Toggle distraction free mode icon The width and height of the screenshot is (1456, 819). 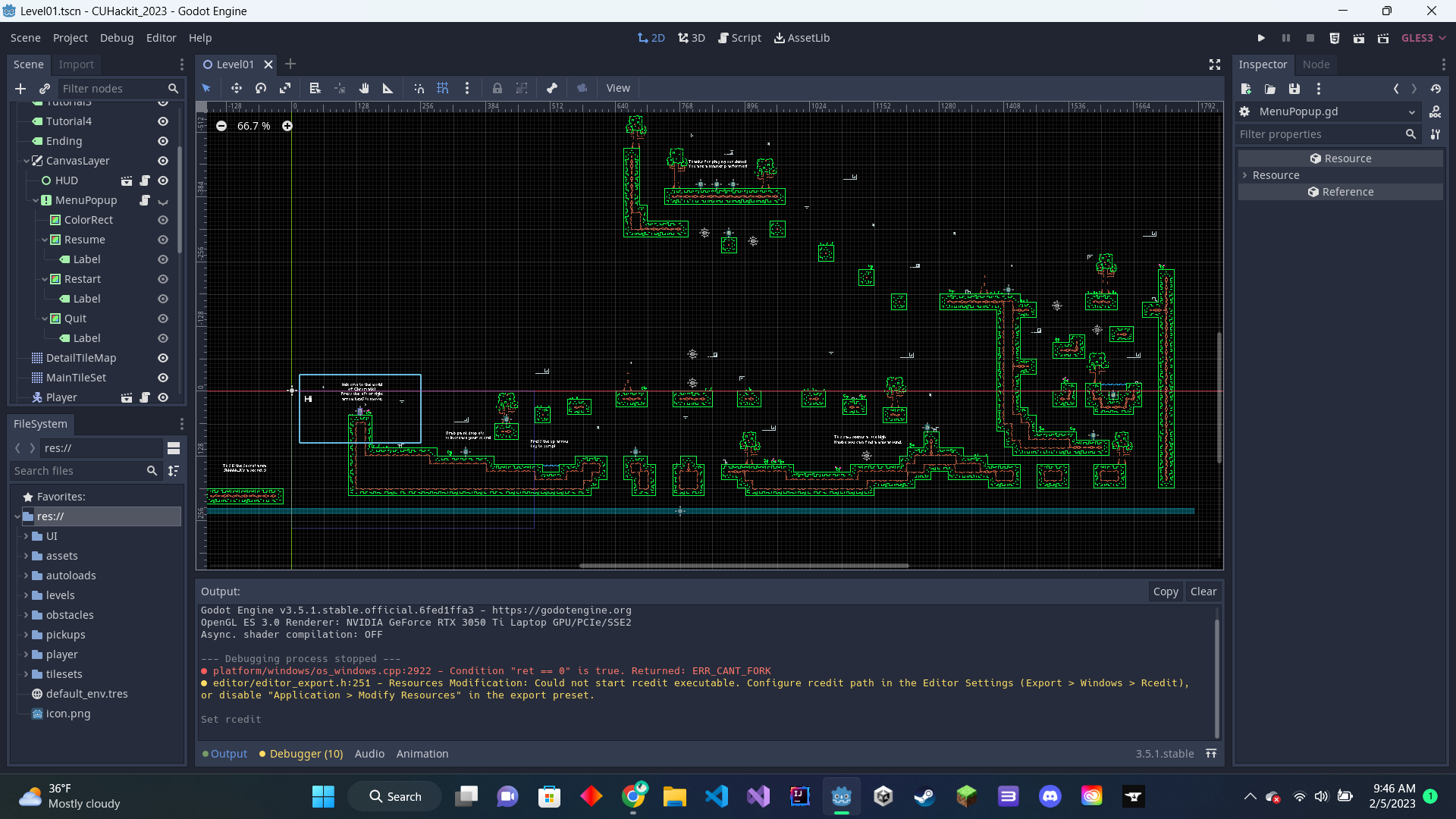point(1215,64)
